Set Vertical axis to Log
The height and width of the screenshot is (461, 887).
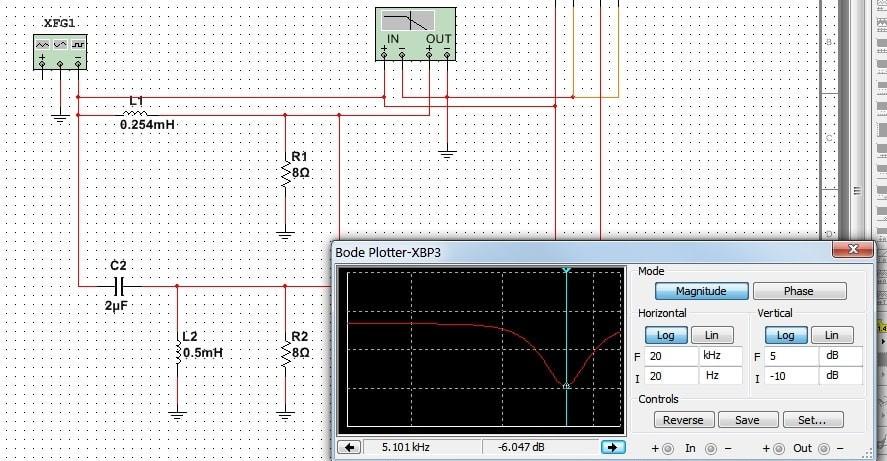pos(786,335)
